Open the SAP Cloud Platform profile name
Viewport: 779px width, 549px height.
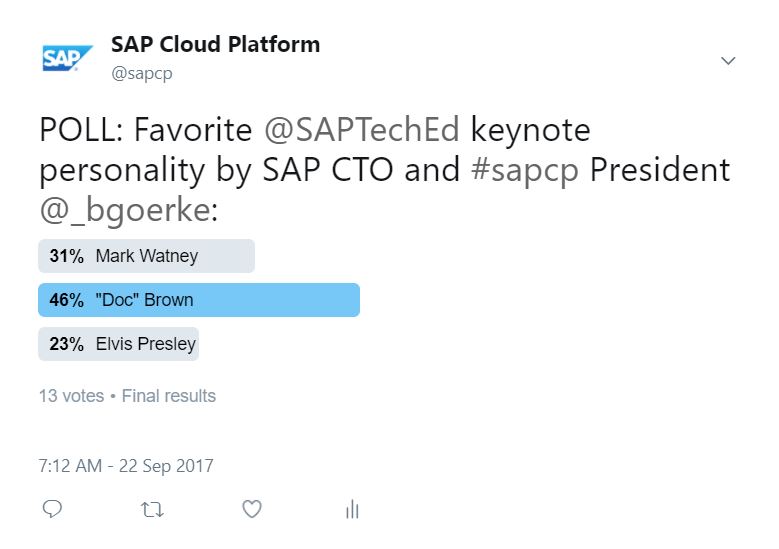(x=215, y=45)
